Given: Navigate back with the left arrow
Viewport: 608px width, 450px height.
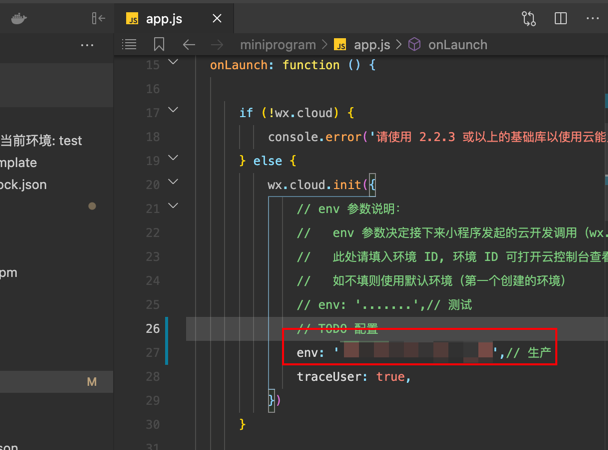Looking at the screenshot, I should 189,45.
